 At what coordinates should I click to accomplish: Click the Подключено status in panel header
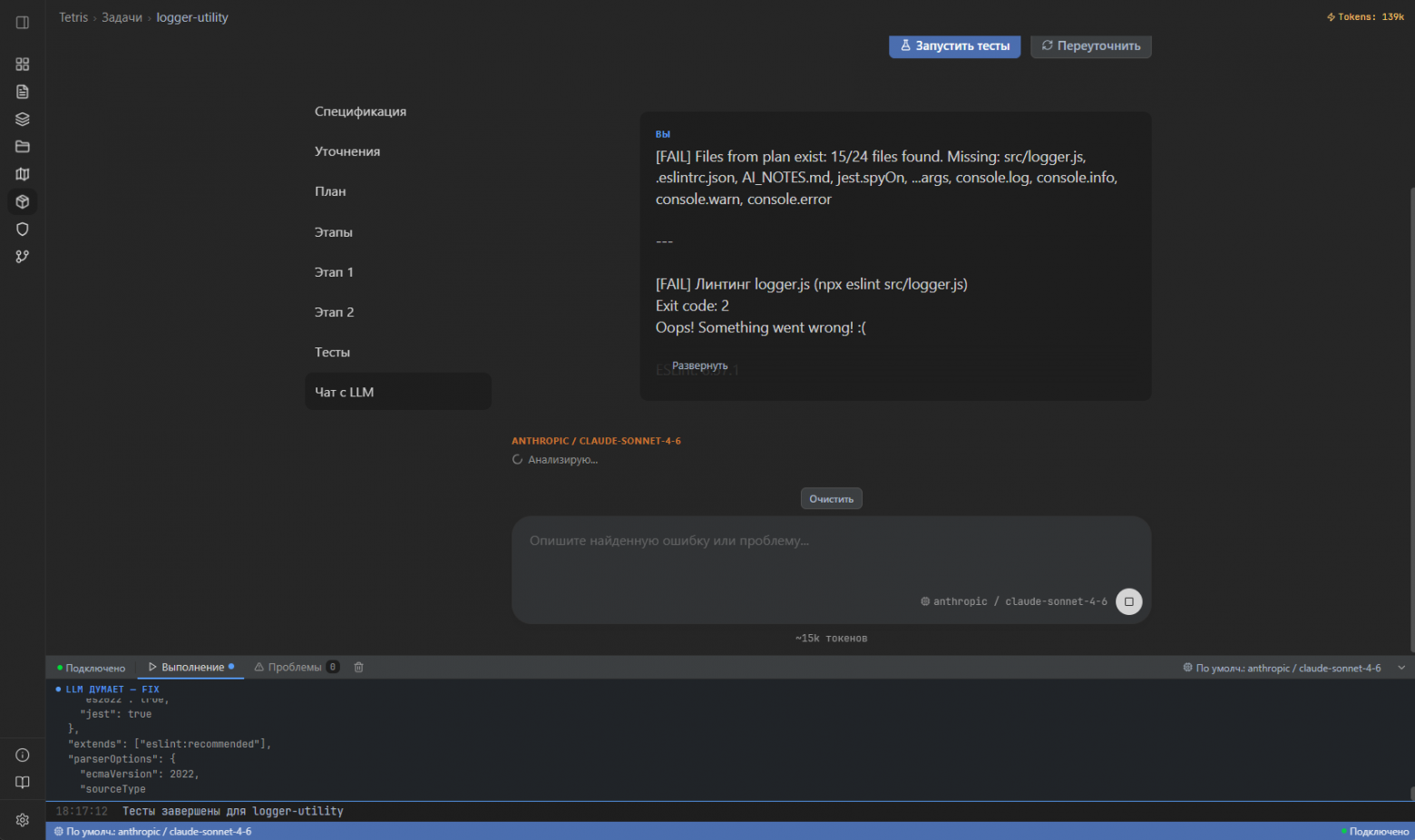tap(91, 668)
